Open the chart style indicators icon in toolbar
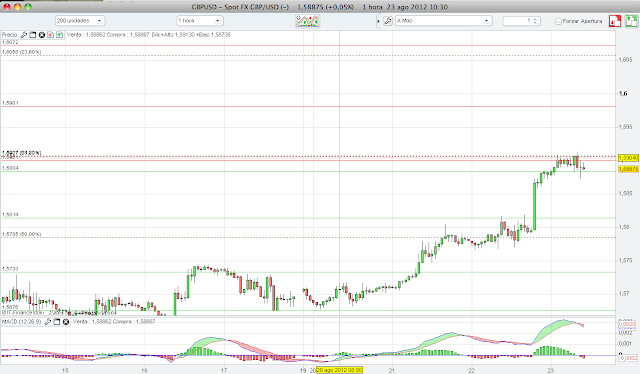The image size is (640, 374). [x=307, y=21]
